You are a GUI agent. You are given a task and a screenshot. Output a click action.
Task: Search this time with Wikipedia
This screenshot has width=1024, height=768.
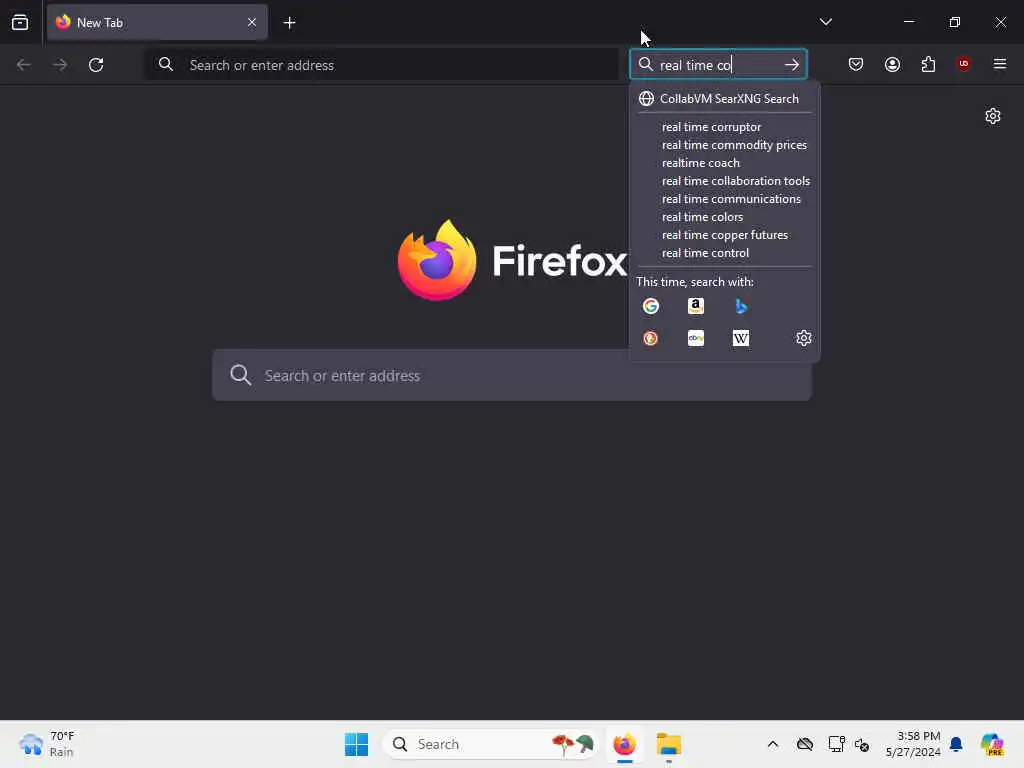click(x=741, y=338)
